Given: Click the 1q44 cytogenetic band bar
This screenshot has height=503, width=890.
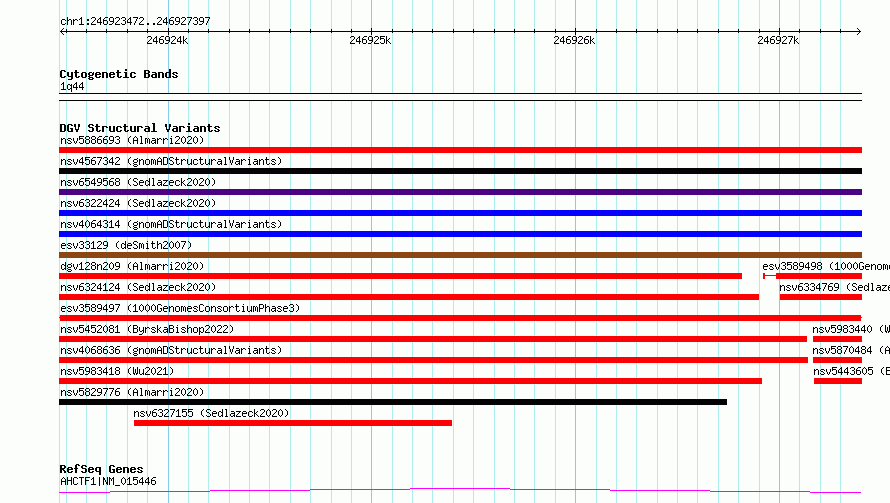Looking at the screenshot, I should pos(460,97).
